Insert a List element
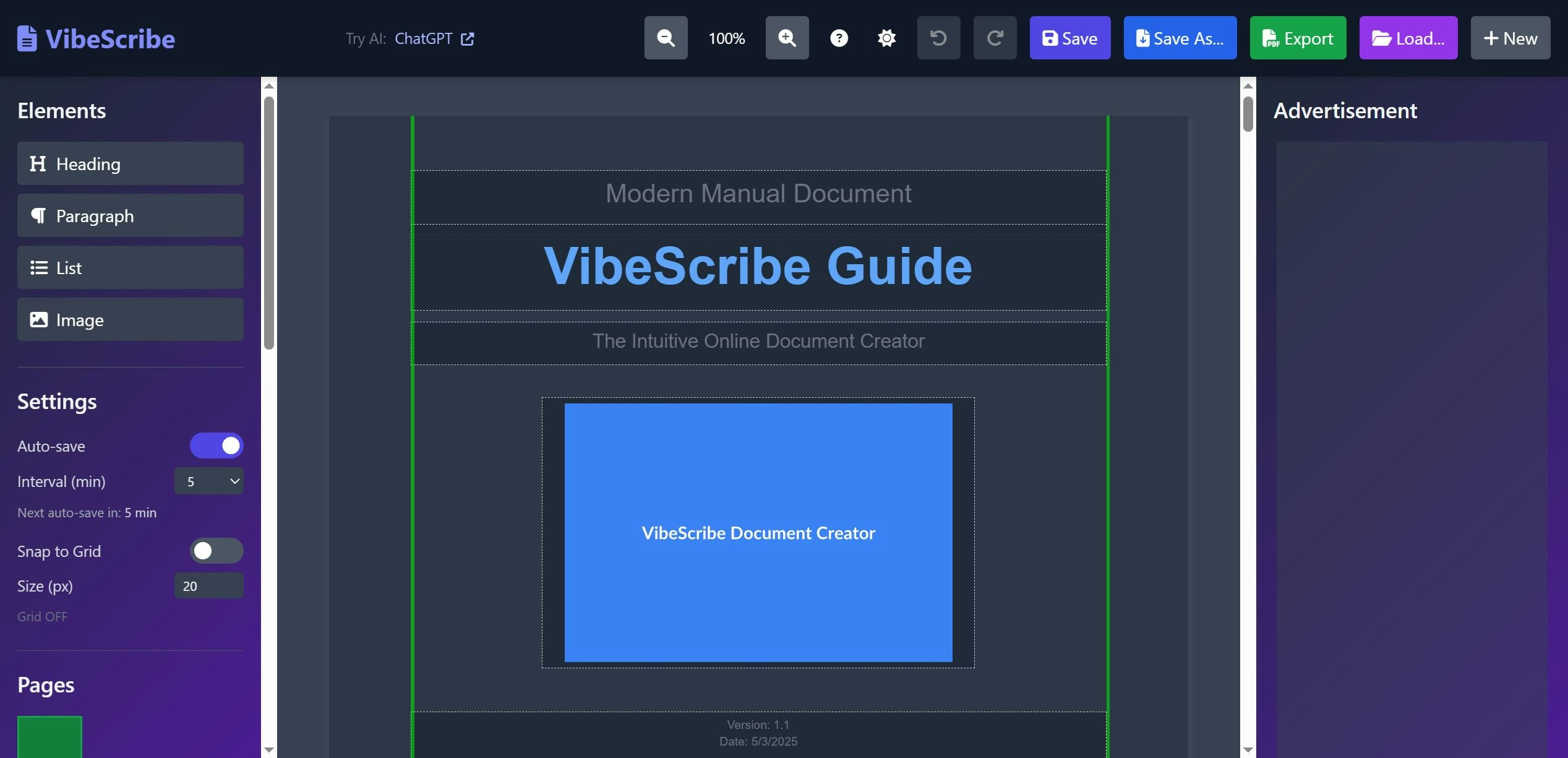 pos(131,268)
